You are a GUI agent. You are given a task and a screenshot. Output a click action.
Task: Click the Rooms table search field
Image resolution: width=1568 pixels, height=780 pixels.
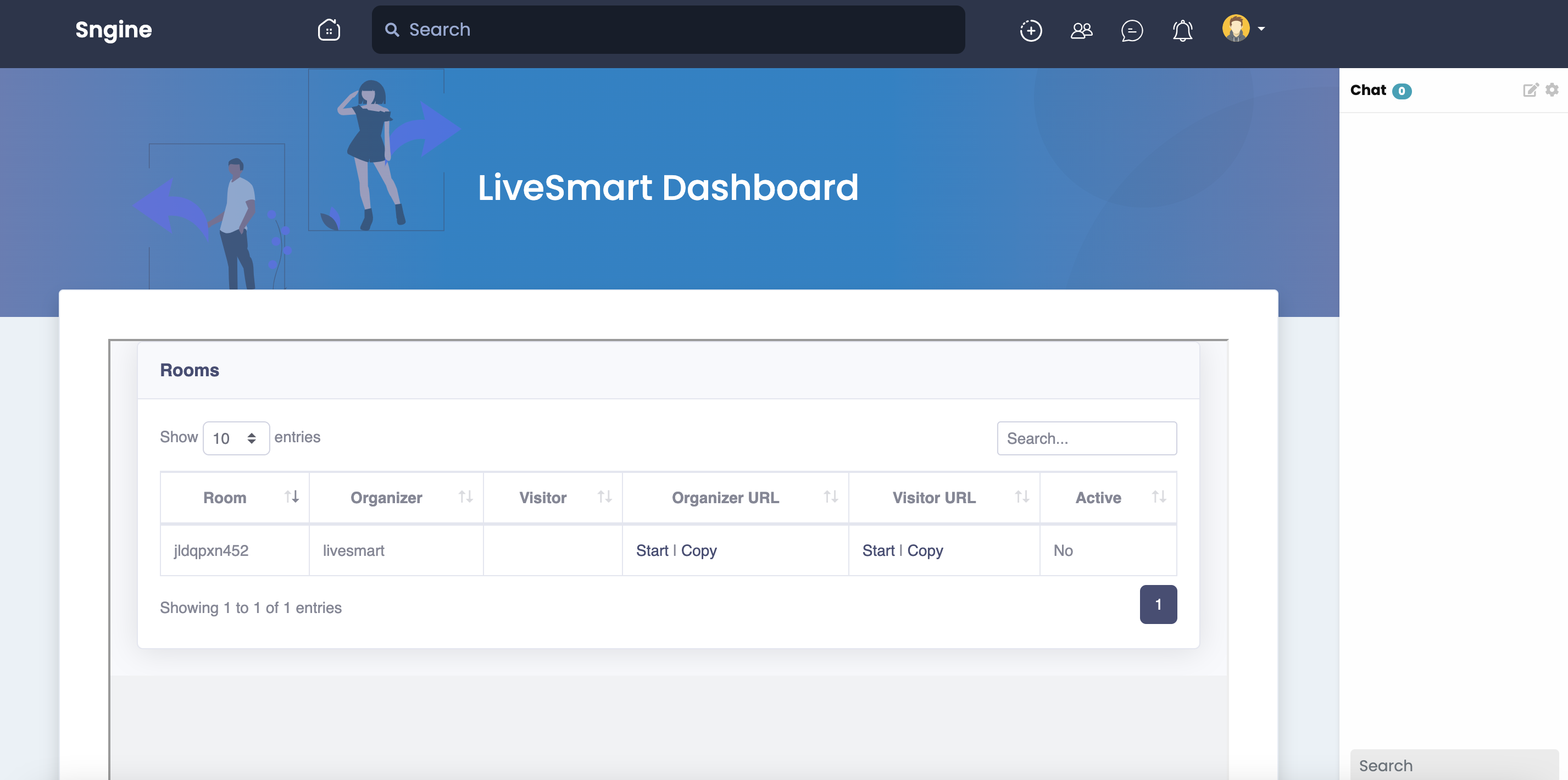tap(1087, 438)
